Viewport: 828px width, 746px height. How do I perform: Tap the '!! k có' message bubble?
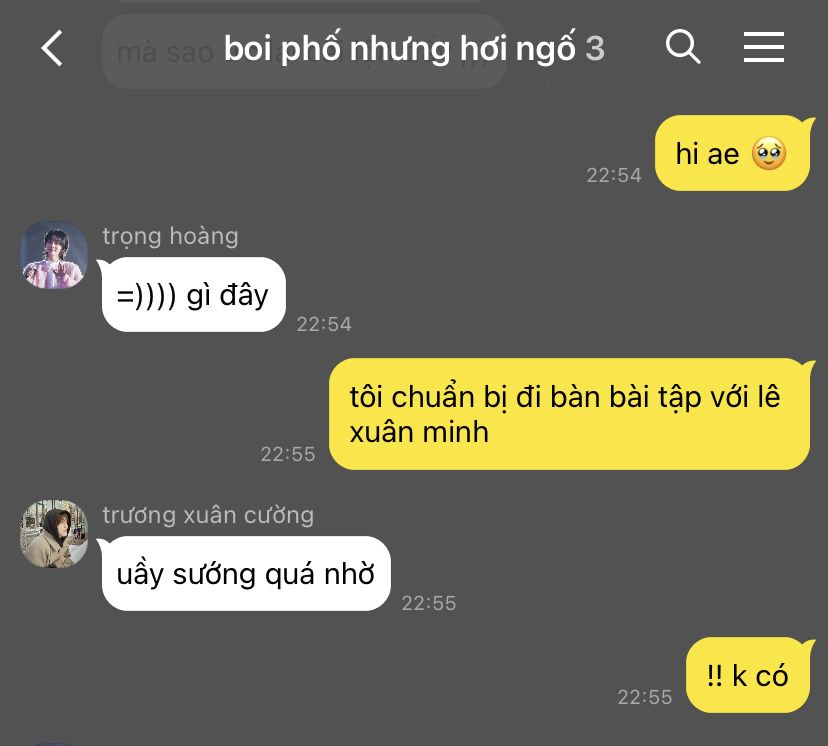[748, 675]
